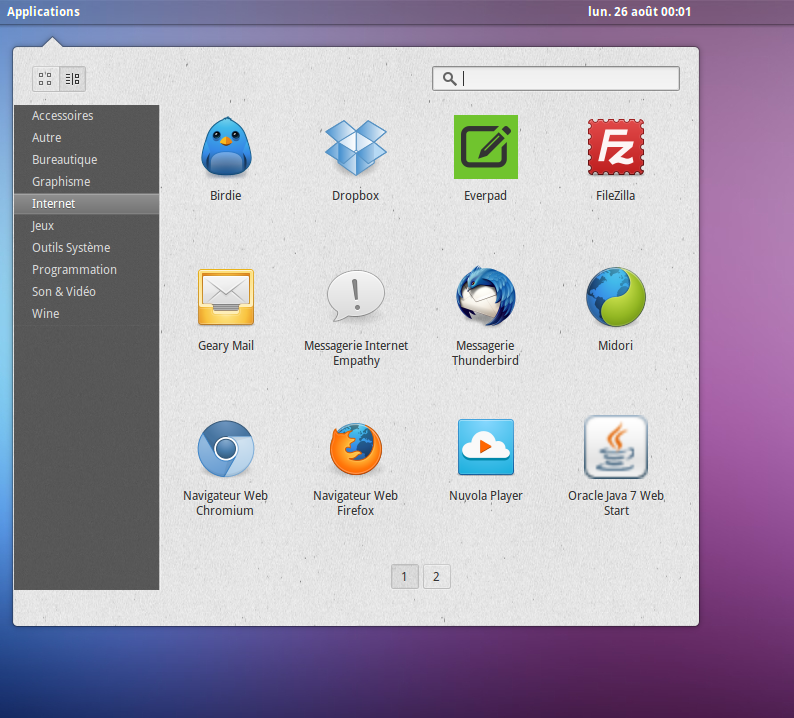Show the Outils Système category

[x=87, y=248]
